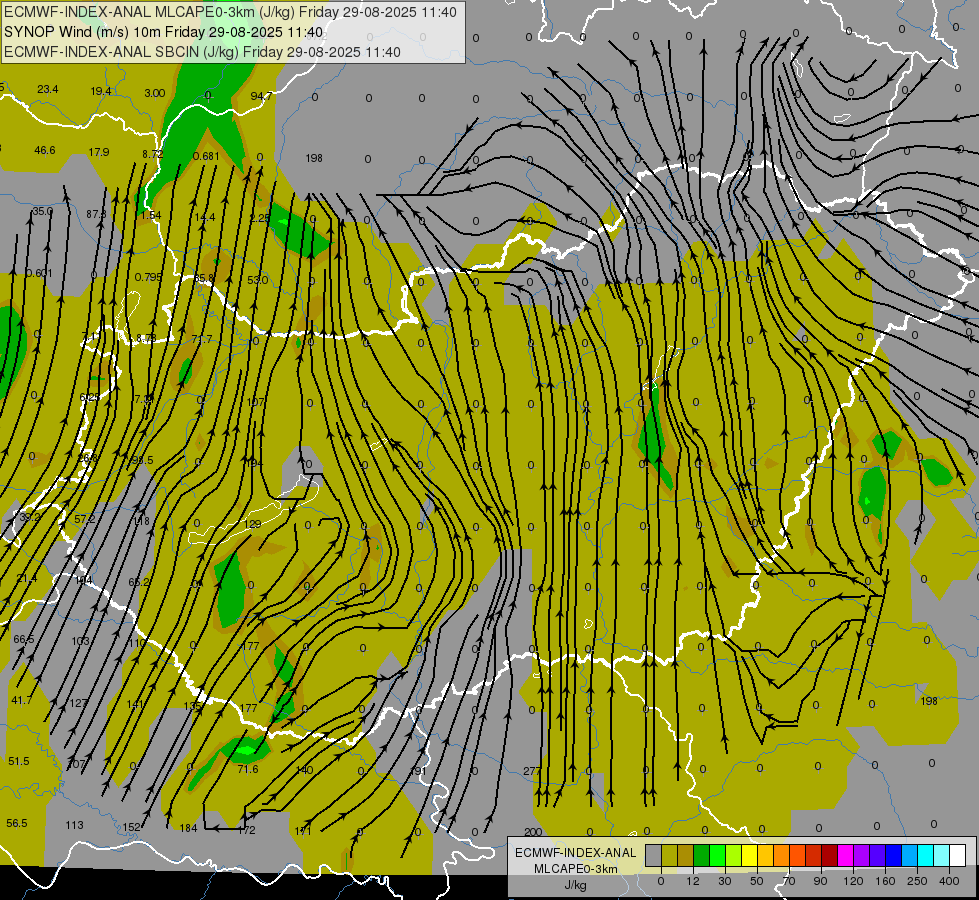Click the '71.6' value on the map

pyautogui.click(x=248, y=769)
